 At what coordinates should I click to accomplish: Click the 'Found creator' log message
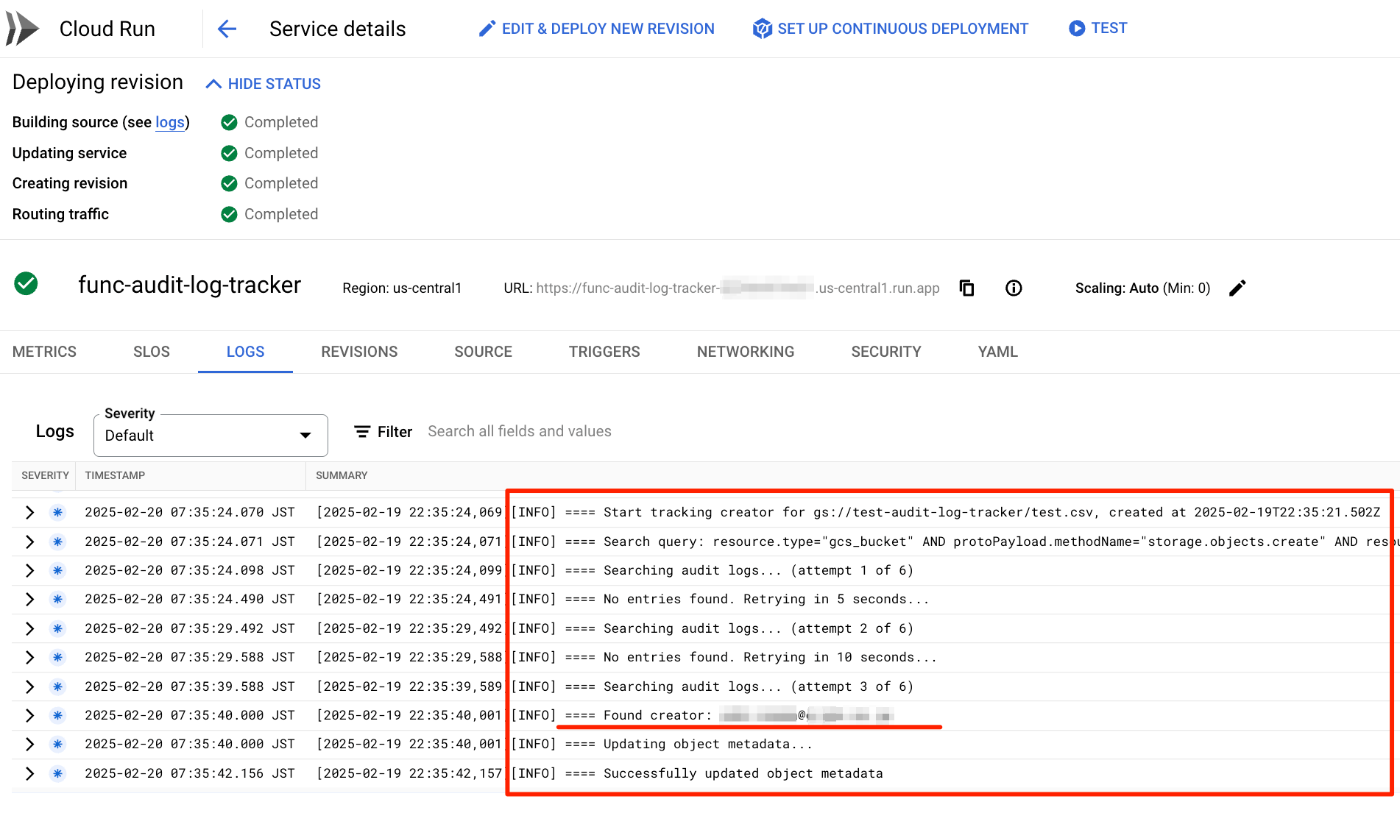click(702, 715)
